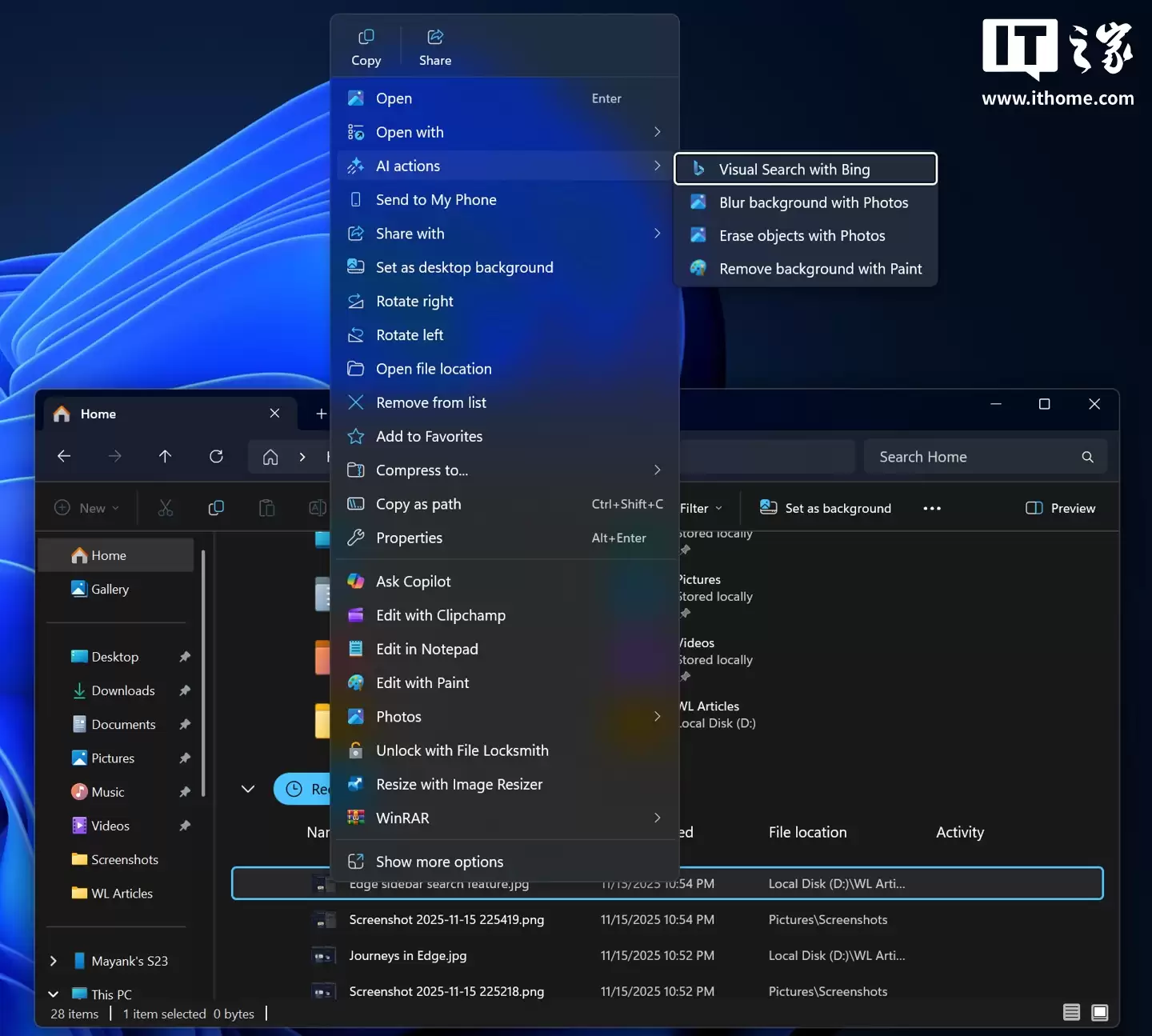Select the Paste icon in the Explorer toolbar

point(267,507)
